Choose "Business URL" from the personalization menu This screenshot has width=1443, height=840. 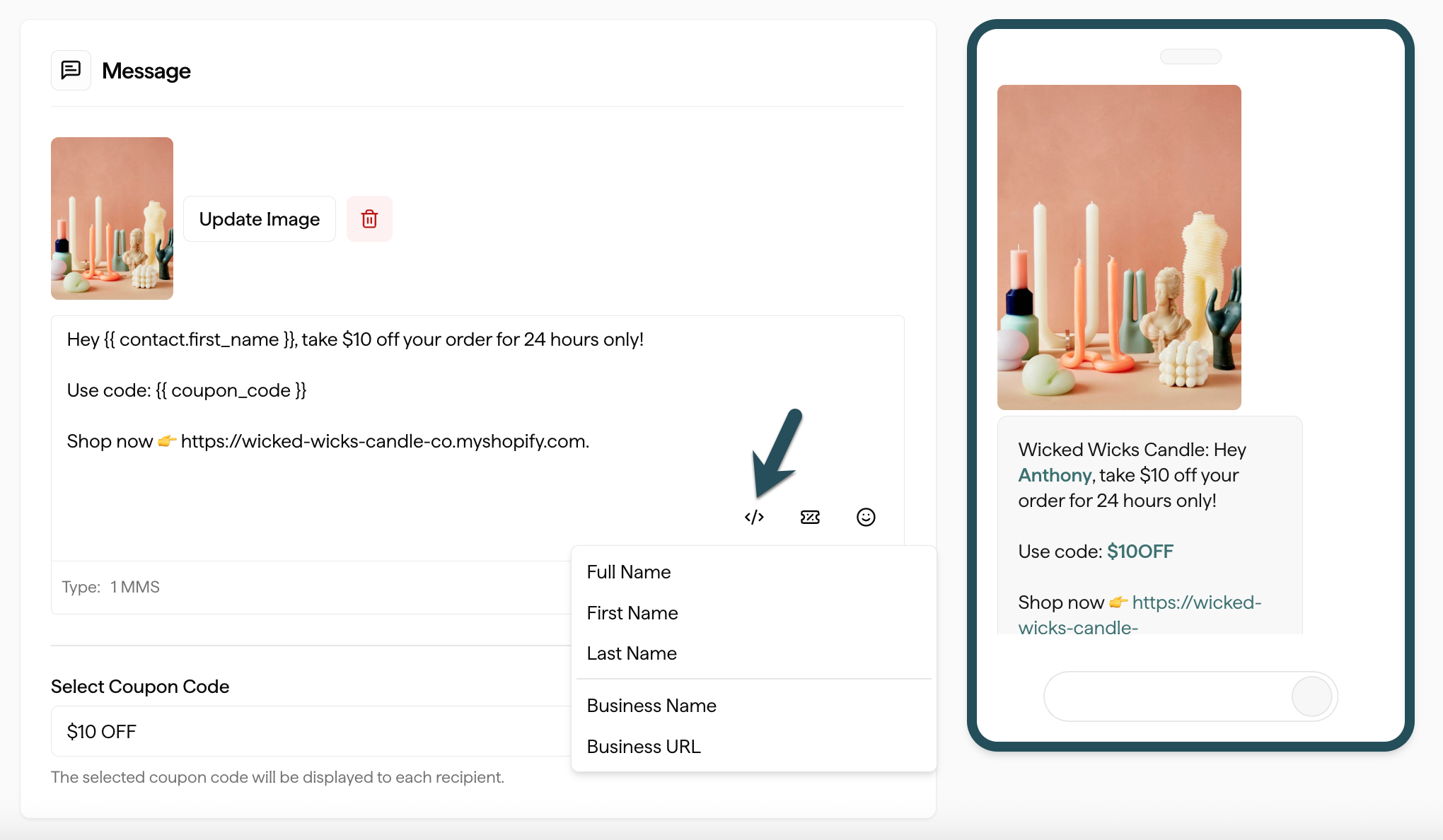[643, 746]
